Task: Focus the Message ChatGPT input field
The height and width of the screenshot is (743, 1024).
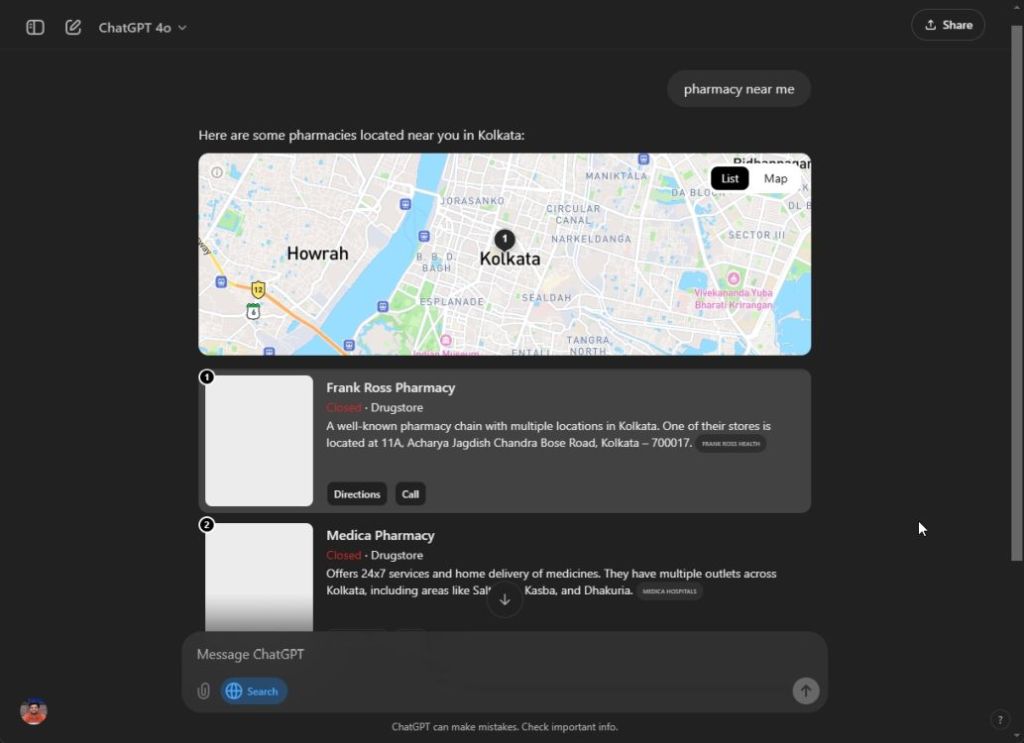Action: click(504, 654)
